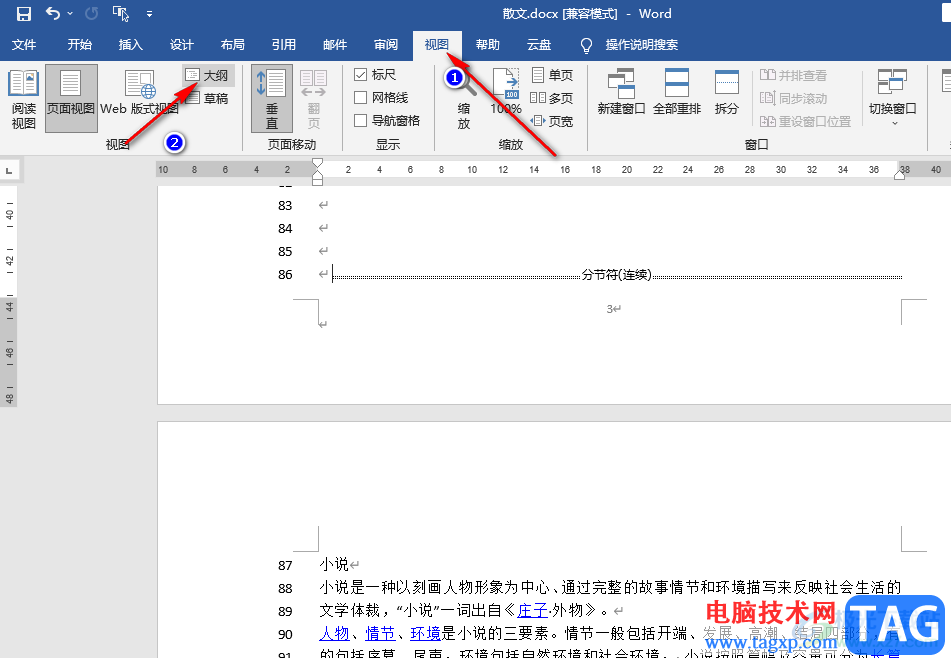Viewport: 951px width, 658px height.
Task: Click the vertical ruler on the left
Action: 9,295
